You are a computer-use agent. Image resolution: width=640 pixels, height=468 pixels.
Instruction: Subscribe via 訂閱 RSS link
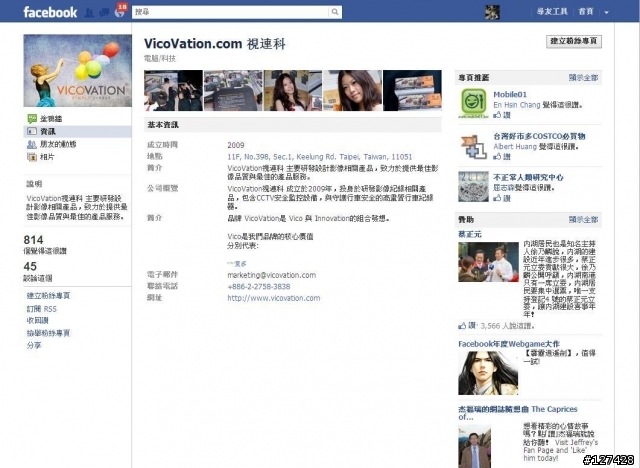42,309
